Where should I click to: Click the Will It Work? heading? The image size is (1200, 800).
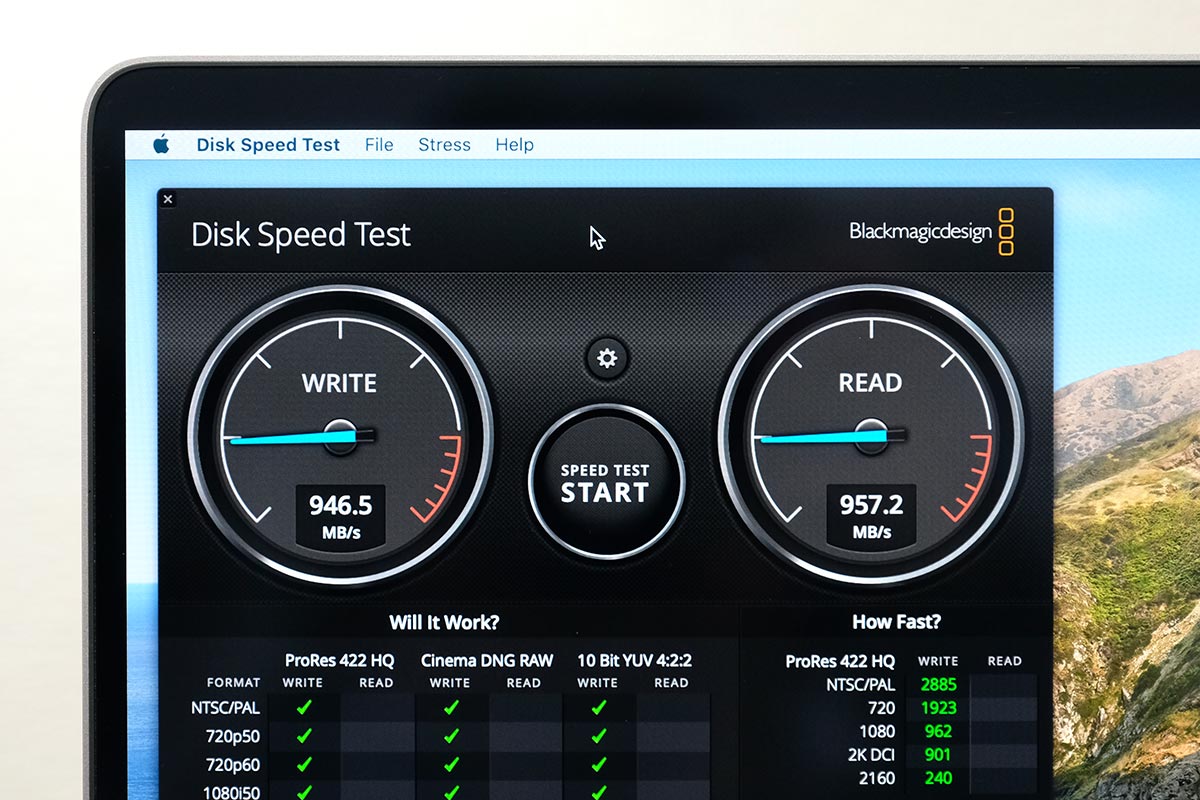point(444,622)
